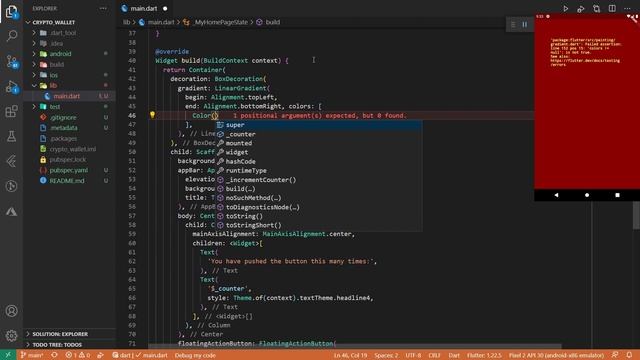640x360 pixels.
Task: Open the Accounts icon in activity bar
Action: [11, 311]
